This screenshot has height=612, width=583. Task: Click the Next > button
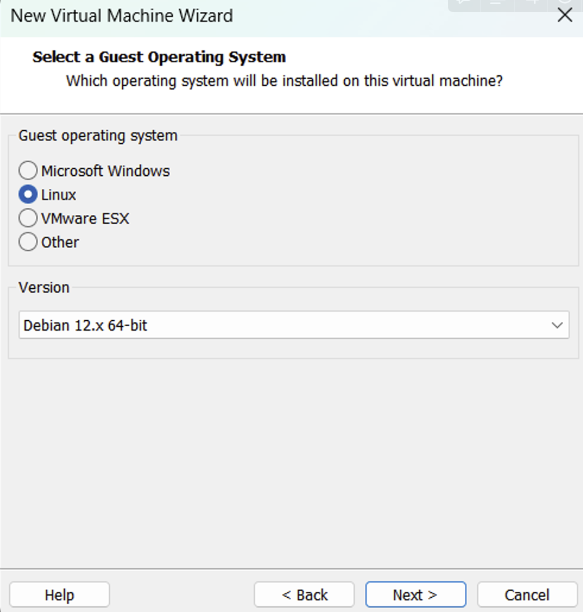[x=416, y=595]
